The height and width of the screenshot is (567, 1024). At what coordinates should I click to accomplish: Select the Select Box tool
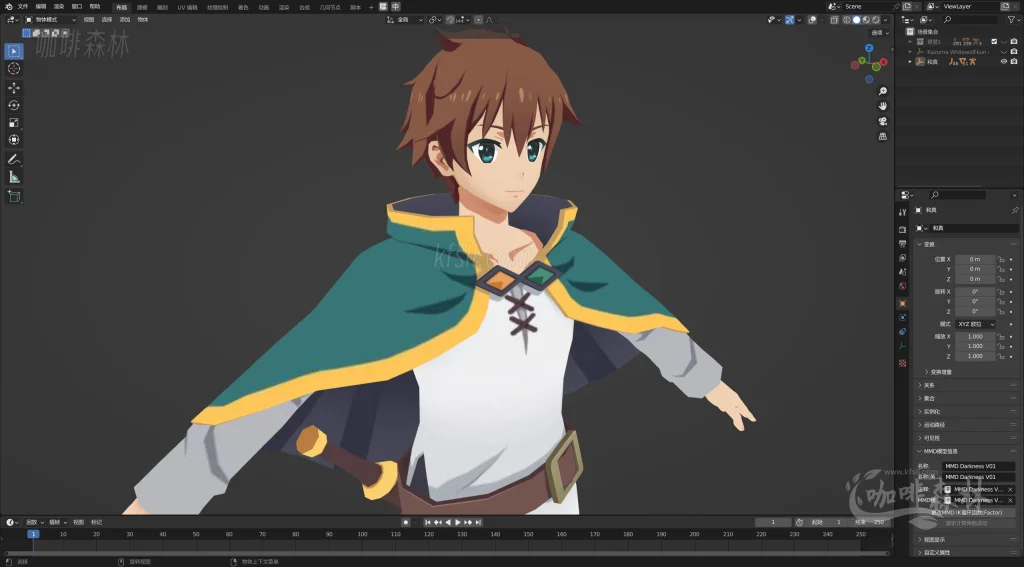(x=14, y=51)
